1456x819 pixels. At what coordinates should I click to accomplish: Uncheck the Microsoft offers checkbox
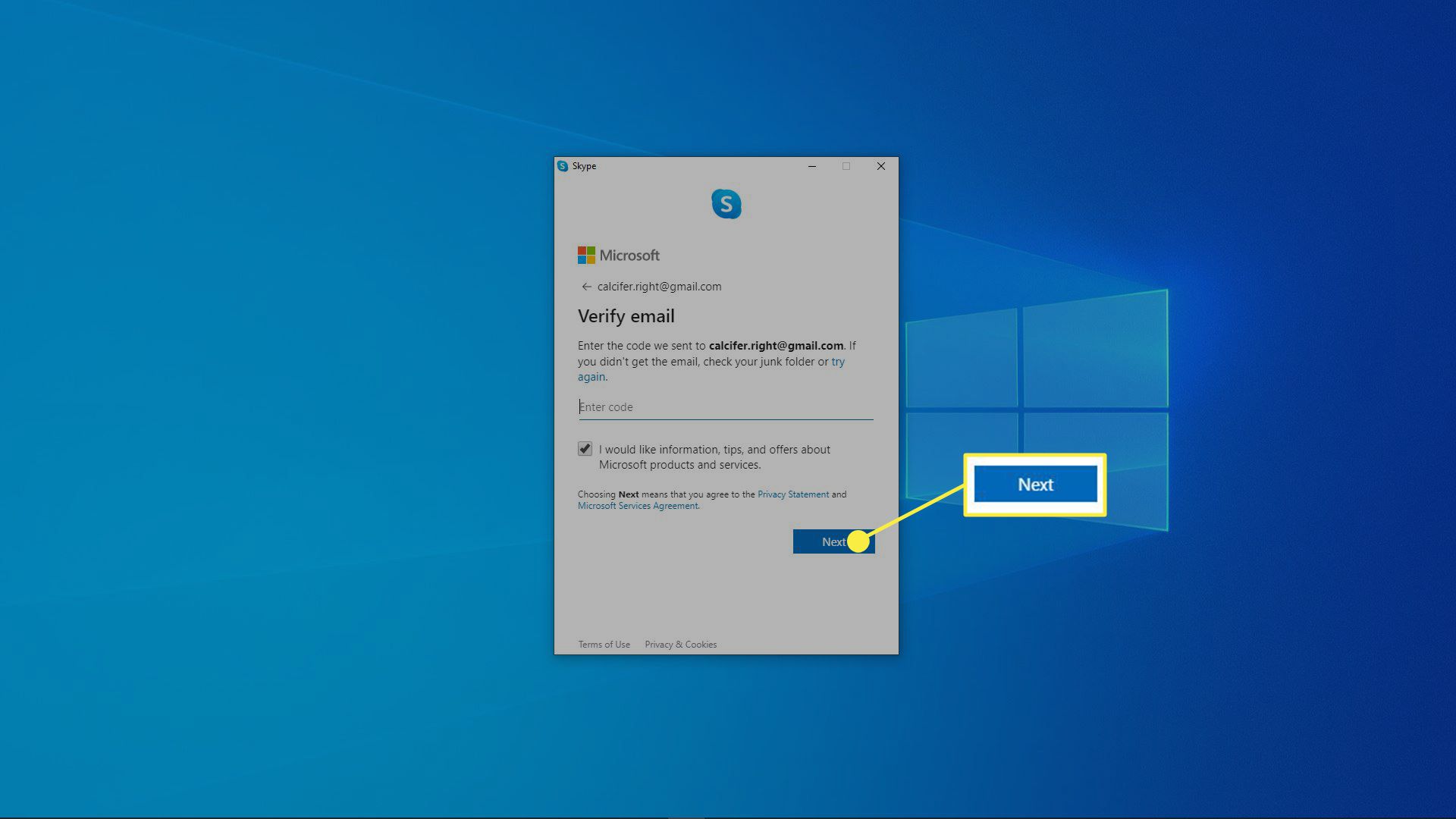pos(585,449)
